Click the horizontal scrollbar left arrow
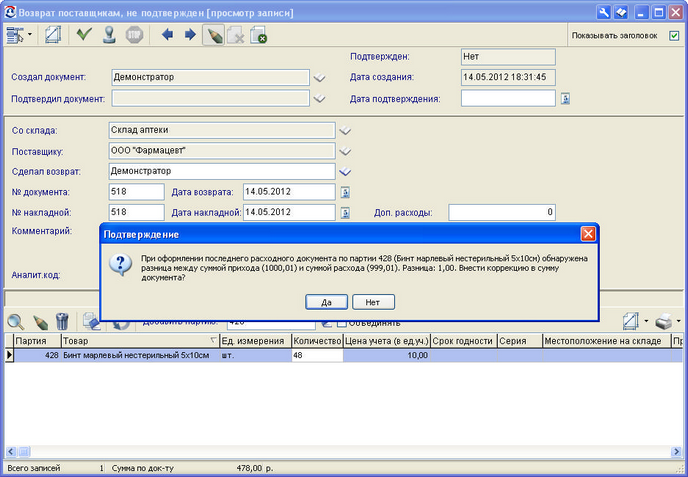The width and height of the screenshot is (688, 477). pos(11,451)
